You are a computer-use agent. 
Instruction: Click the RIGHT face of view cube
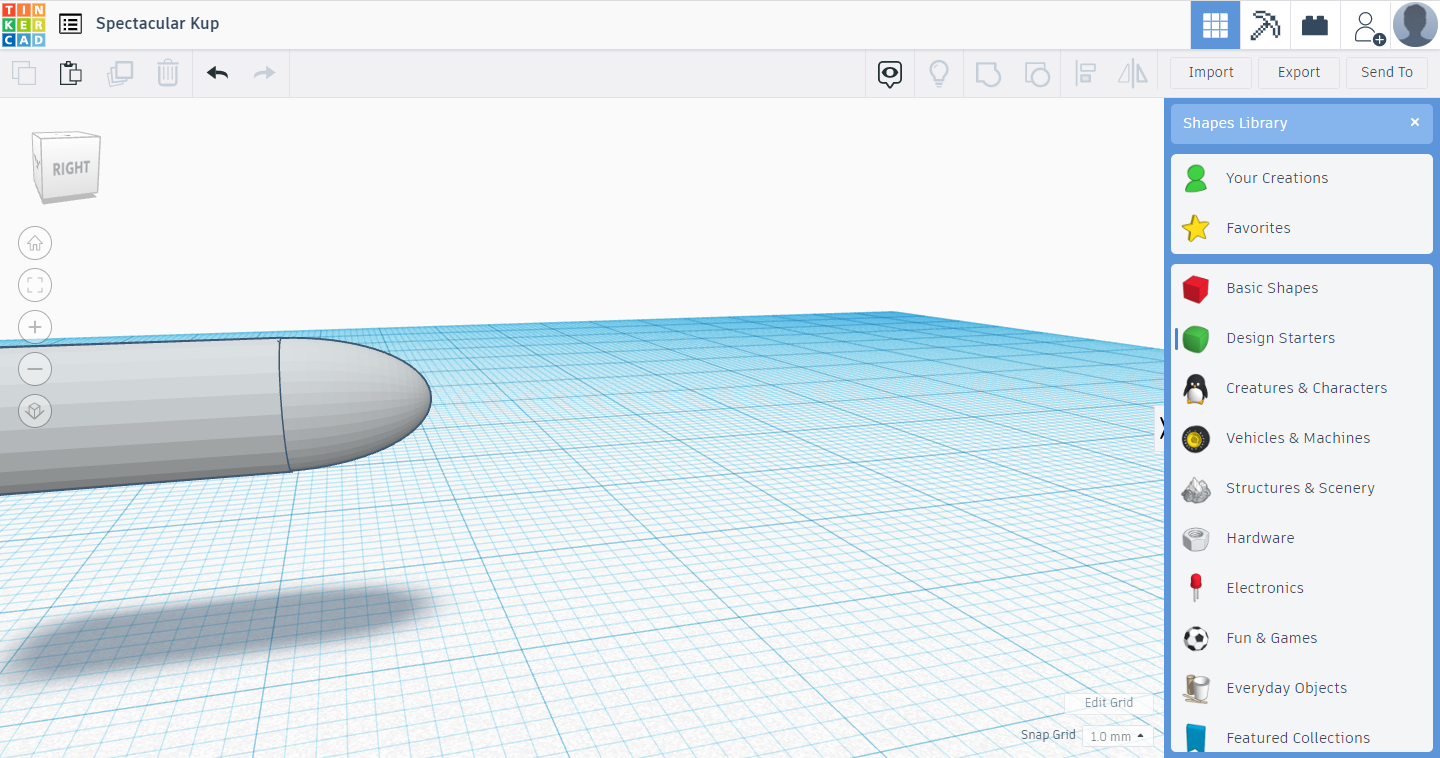[x=71, y=168]
